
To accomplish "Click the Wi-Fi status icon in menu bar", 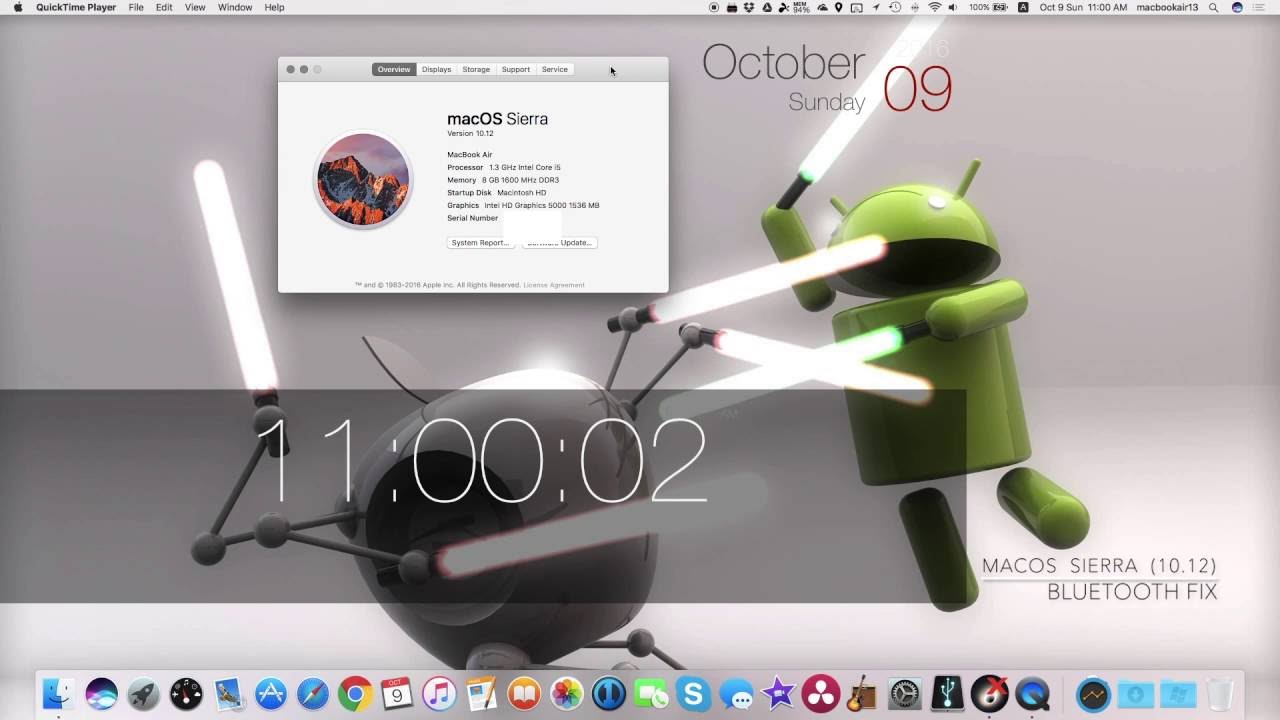I will (x=935, y=7).
